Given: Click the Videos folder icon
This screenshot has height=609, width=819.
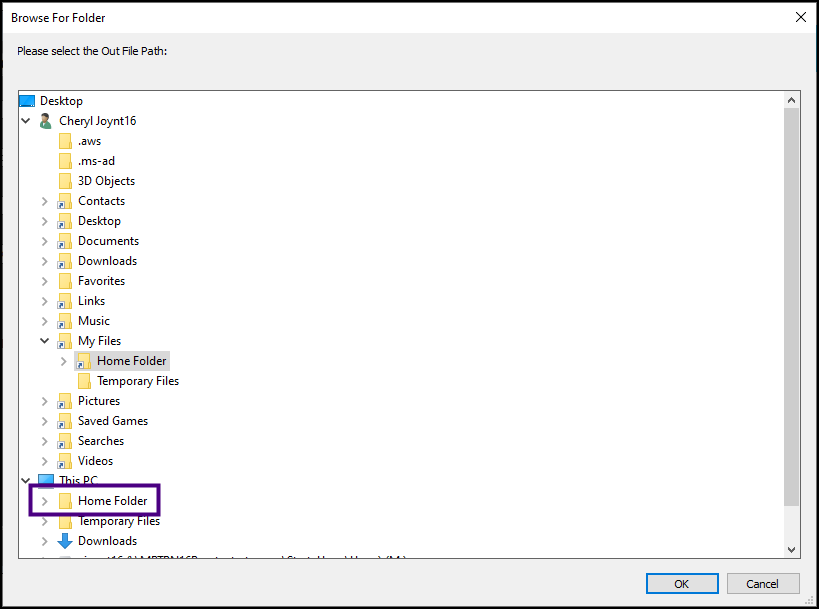Looking at the screenshot, I should point(64,461).
